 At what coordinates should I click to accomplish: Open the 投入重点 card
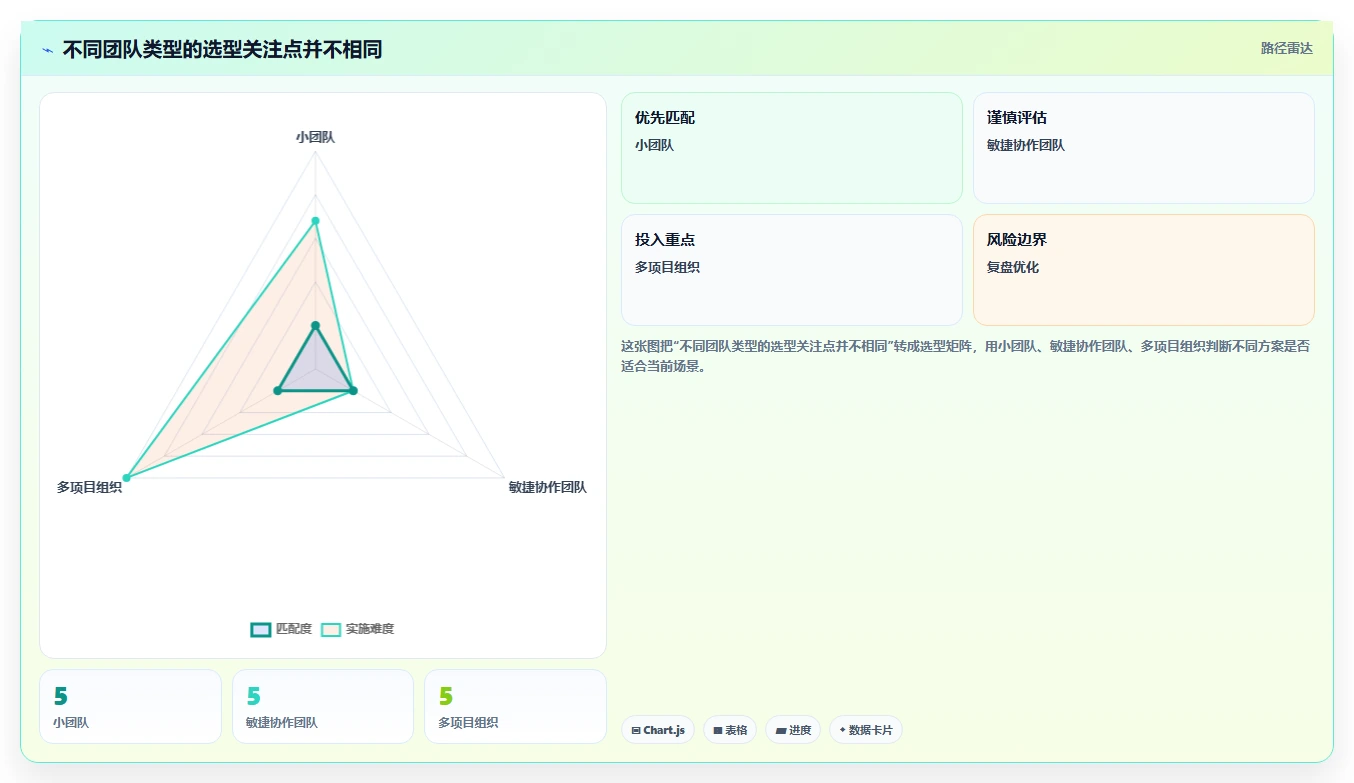click(791, 270)
